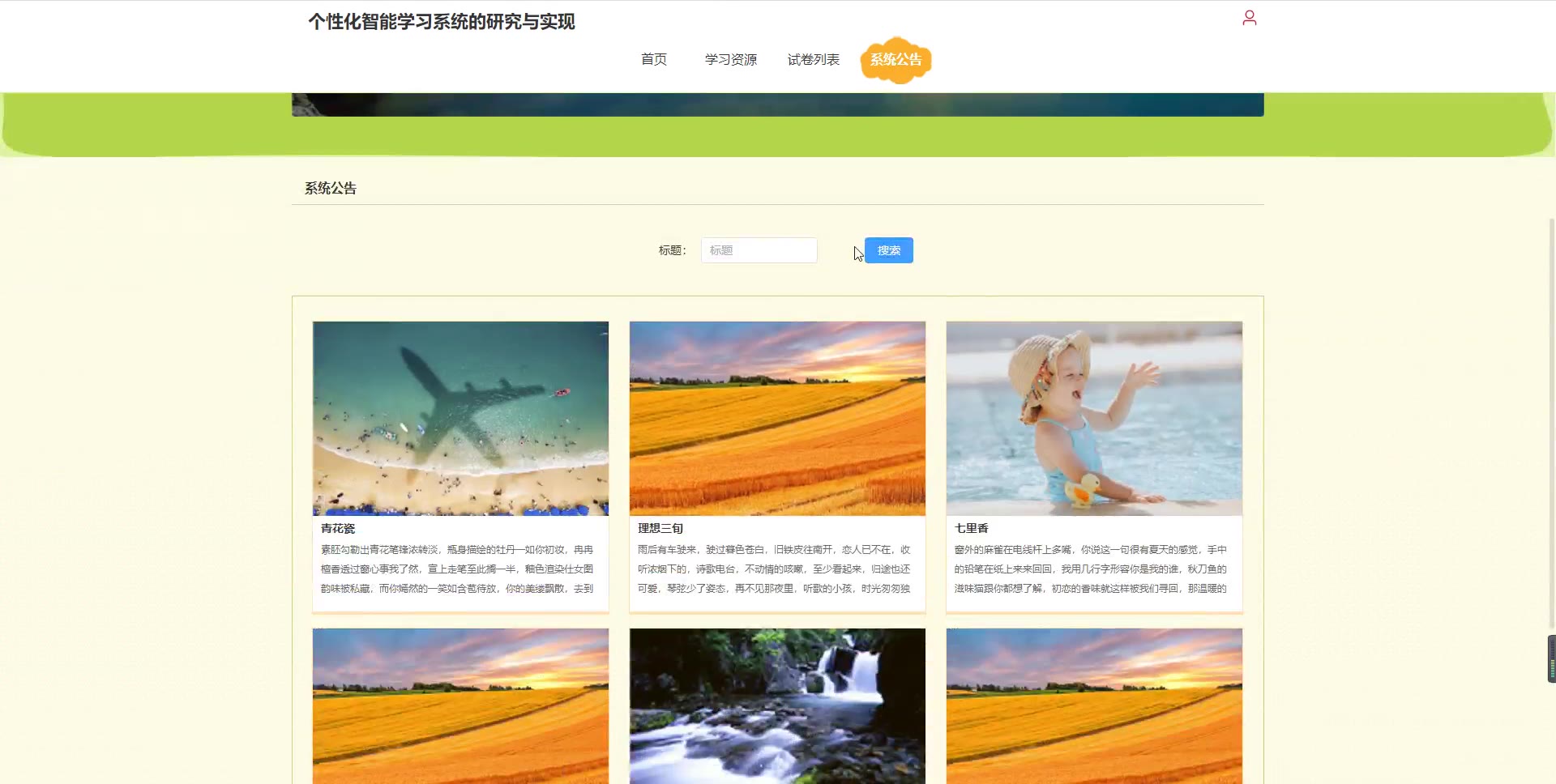1556x784 pixels.
Task: Open the 理想三旬 announcement title
Action: pyautogui.click(x=660, y=528)
